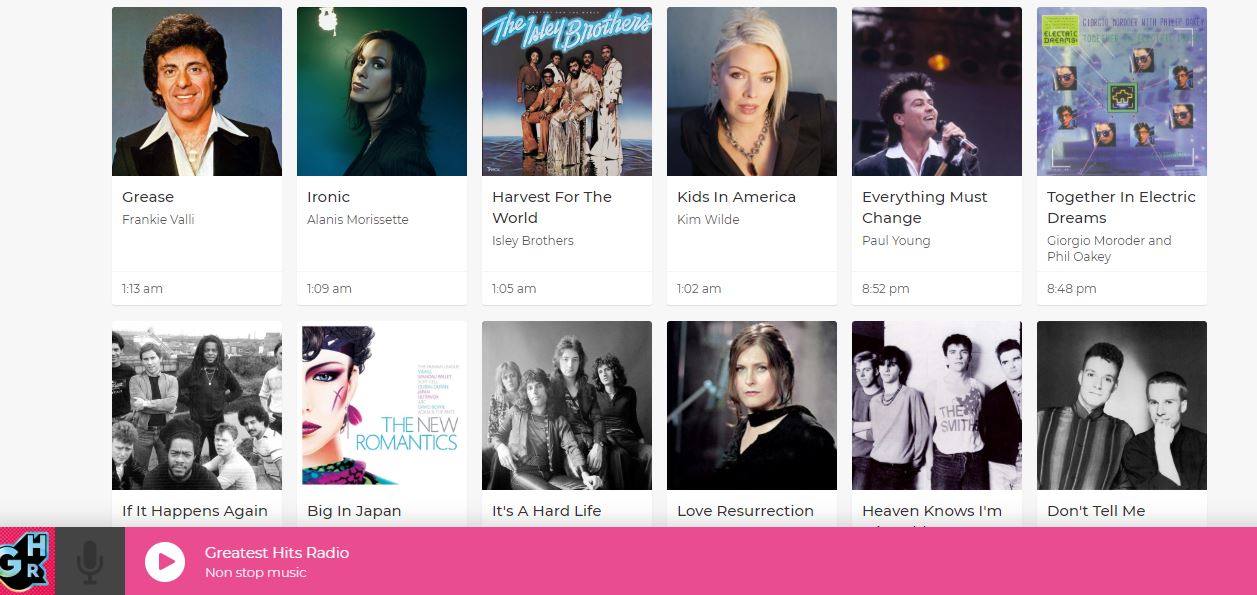Start playback with the white play button

[165, 562]
